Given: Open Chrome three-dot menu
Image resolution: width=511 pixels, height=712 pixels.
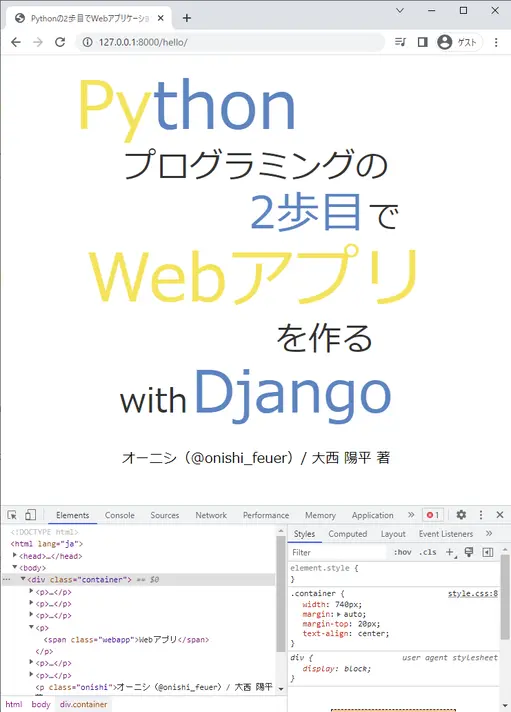Looking at the screenshot, I should coord(496,42).
